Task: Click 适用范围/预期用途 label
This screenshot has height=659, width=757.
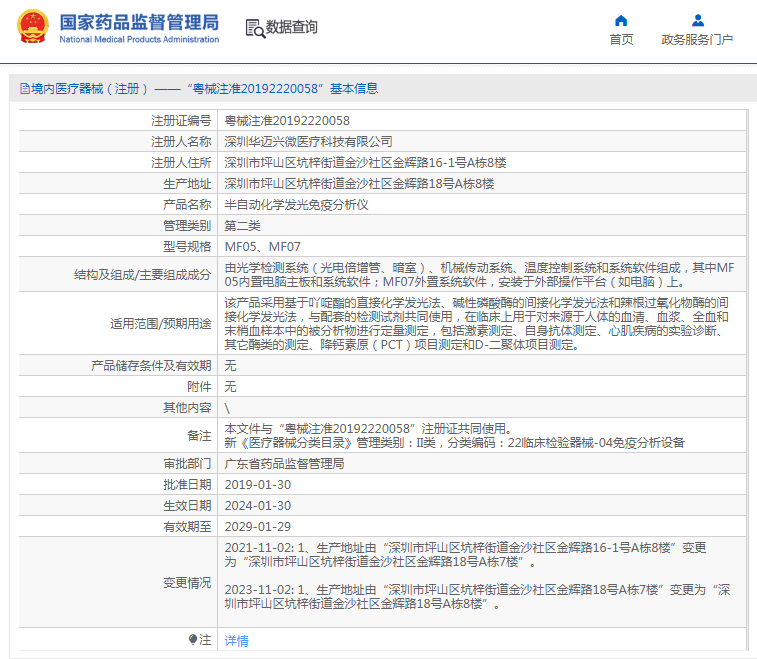Action: pos(161,323)
